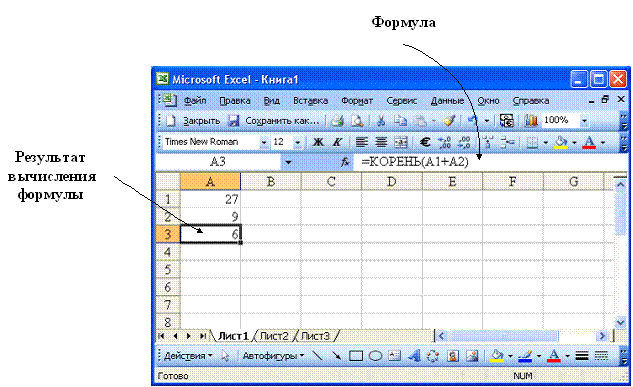Open the Справка menu
The image size is (633, 387).
pos(530,100)
